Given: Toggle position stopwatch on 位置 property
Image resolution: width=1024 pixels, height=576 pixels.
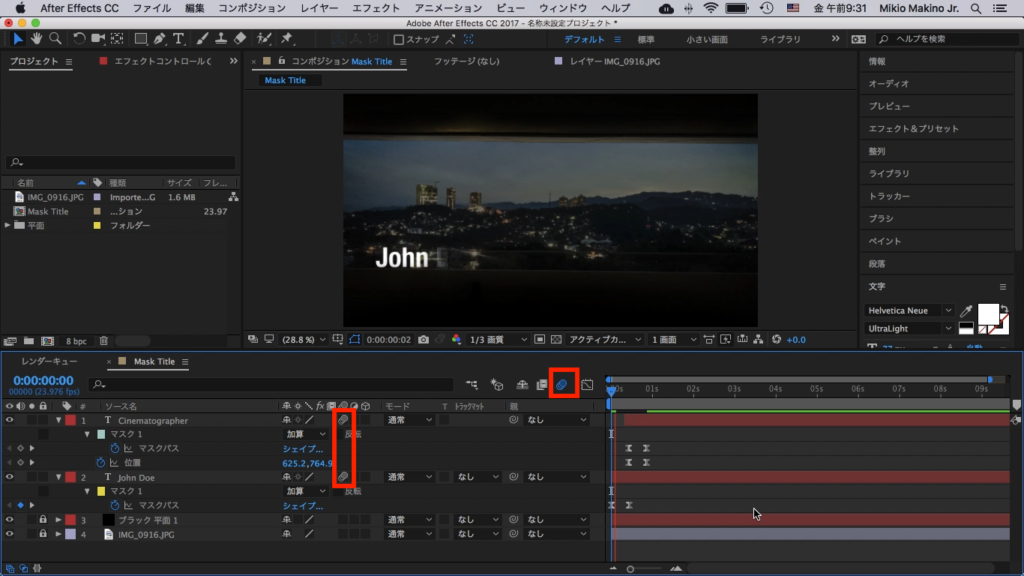Looking at the screenshot, I should pos(100,463).
